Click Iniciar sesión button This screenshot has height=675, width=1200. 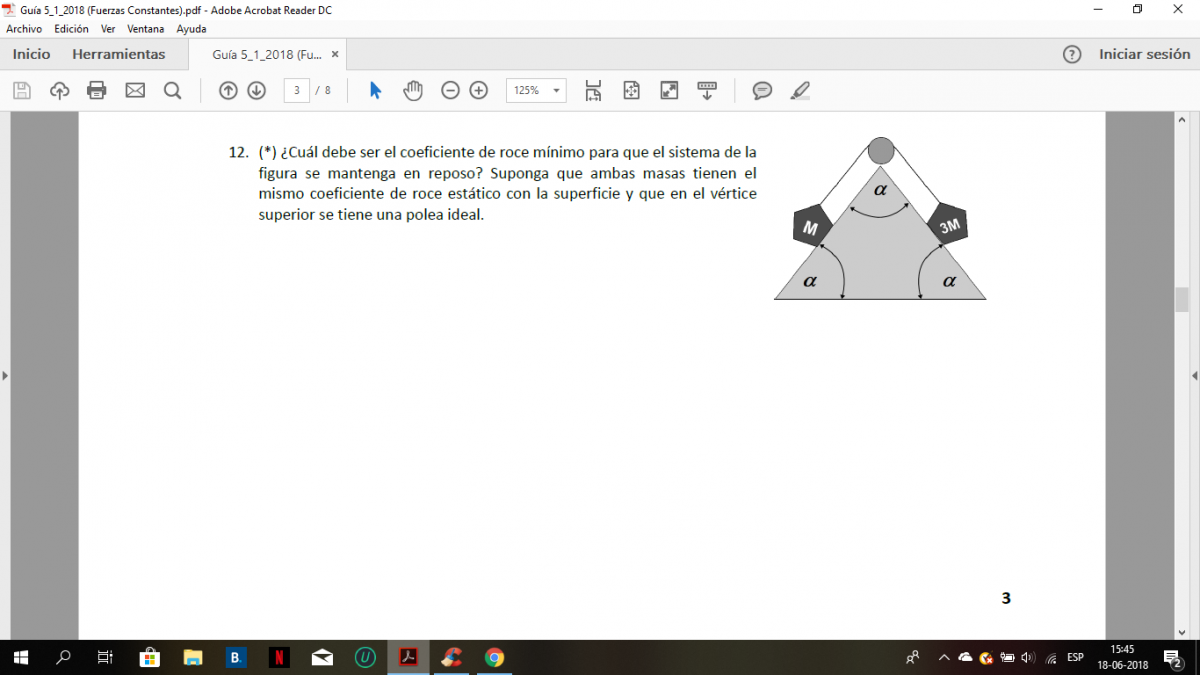click(1144, 54)
